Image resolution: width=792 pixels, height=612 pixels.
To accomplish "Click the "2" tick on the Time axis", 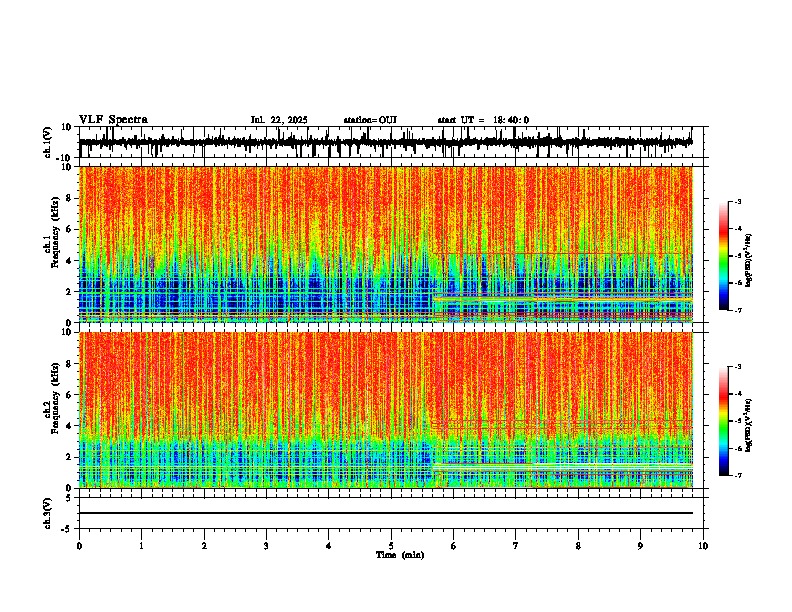I will [204, 546].
